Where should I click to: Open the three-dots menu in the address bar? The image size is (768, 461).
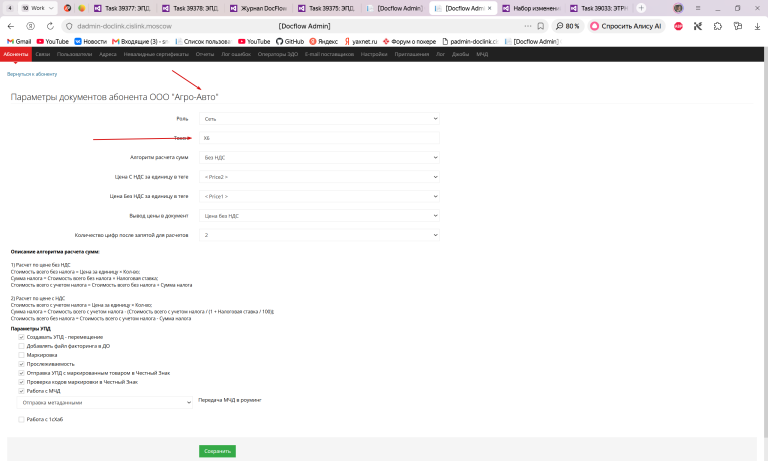coord(528,26)
